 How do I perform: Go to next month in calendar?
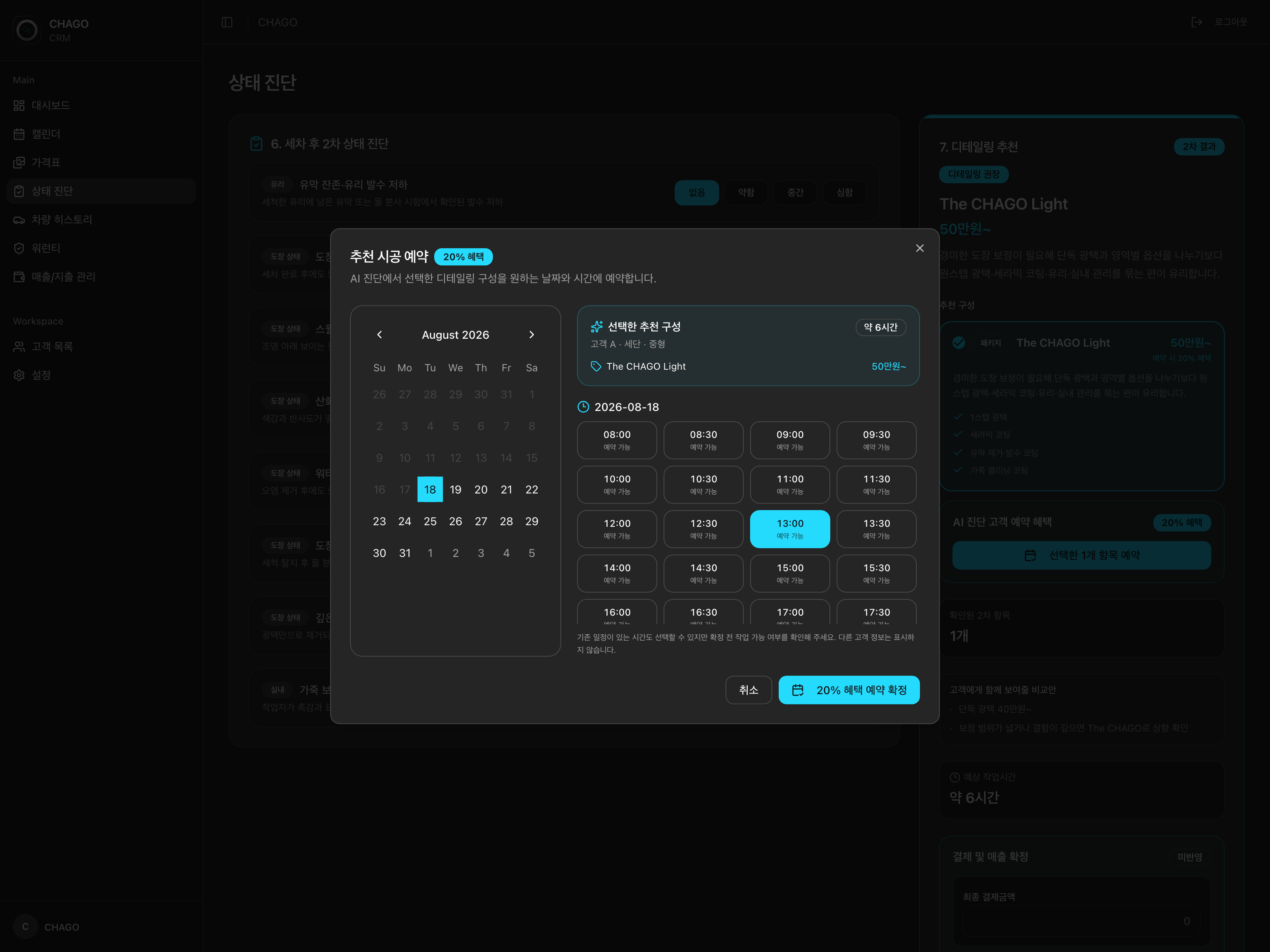[532, 334]
